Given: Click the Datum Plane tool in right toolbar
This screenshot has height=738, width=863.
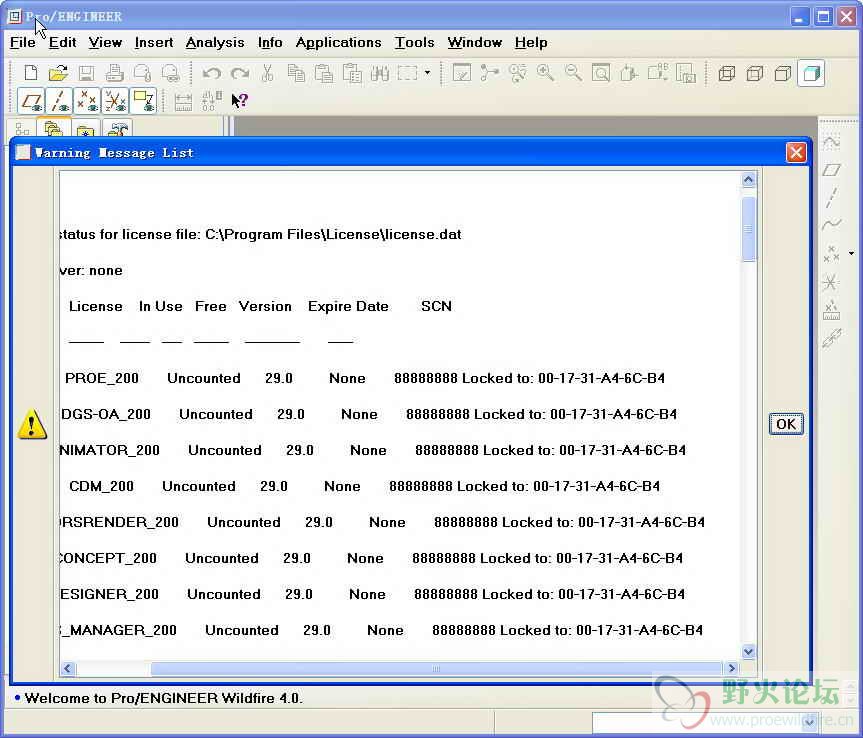Looking at the screenshot, I should 832,170.
